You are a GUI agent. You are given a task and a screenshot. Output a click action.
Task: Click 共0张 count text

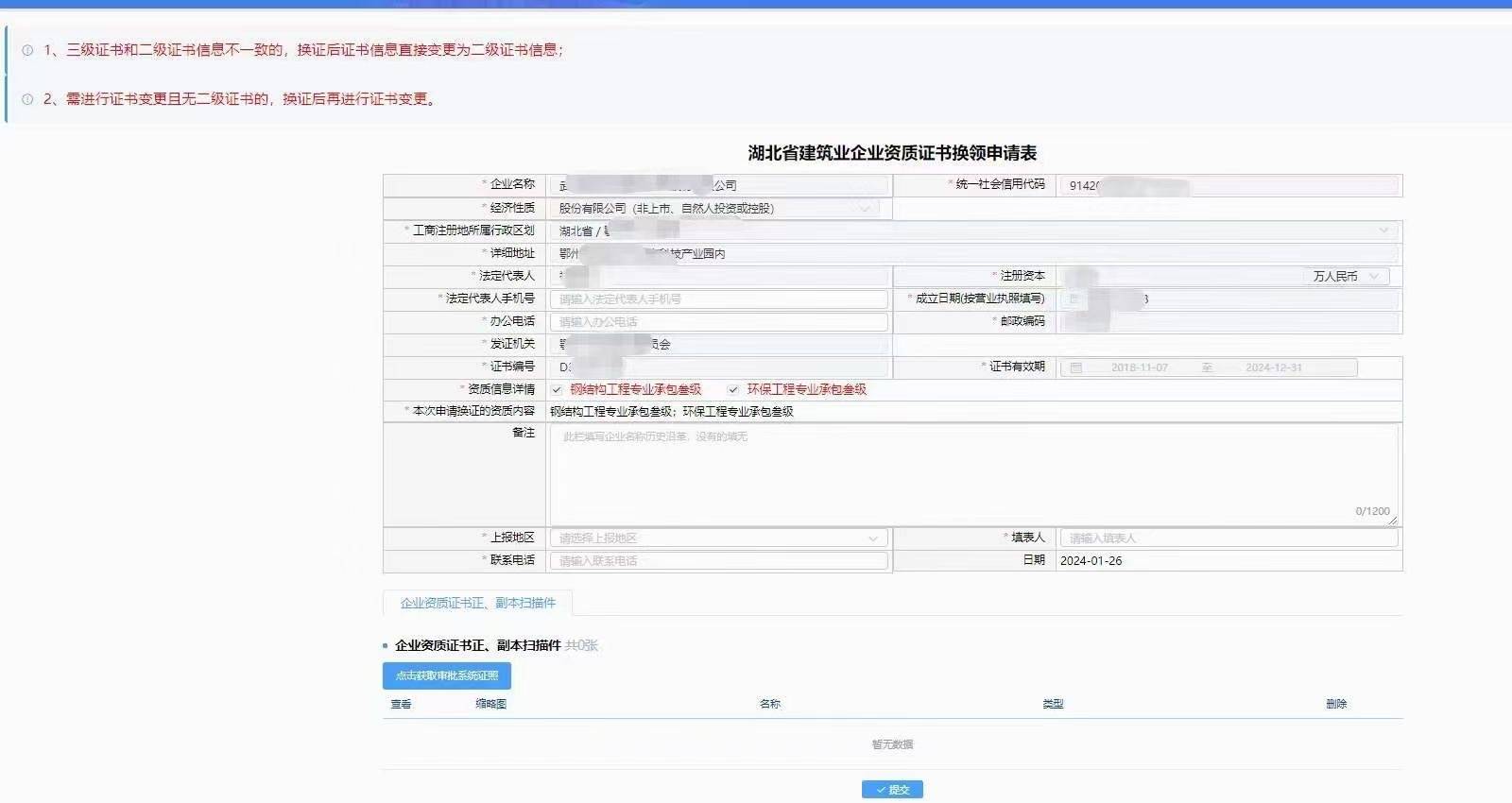pyautogui.click(x=581, y=645)
